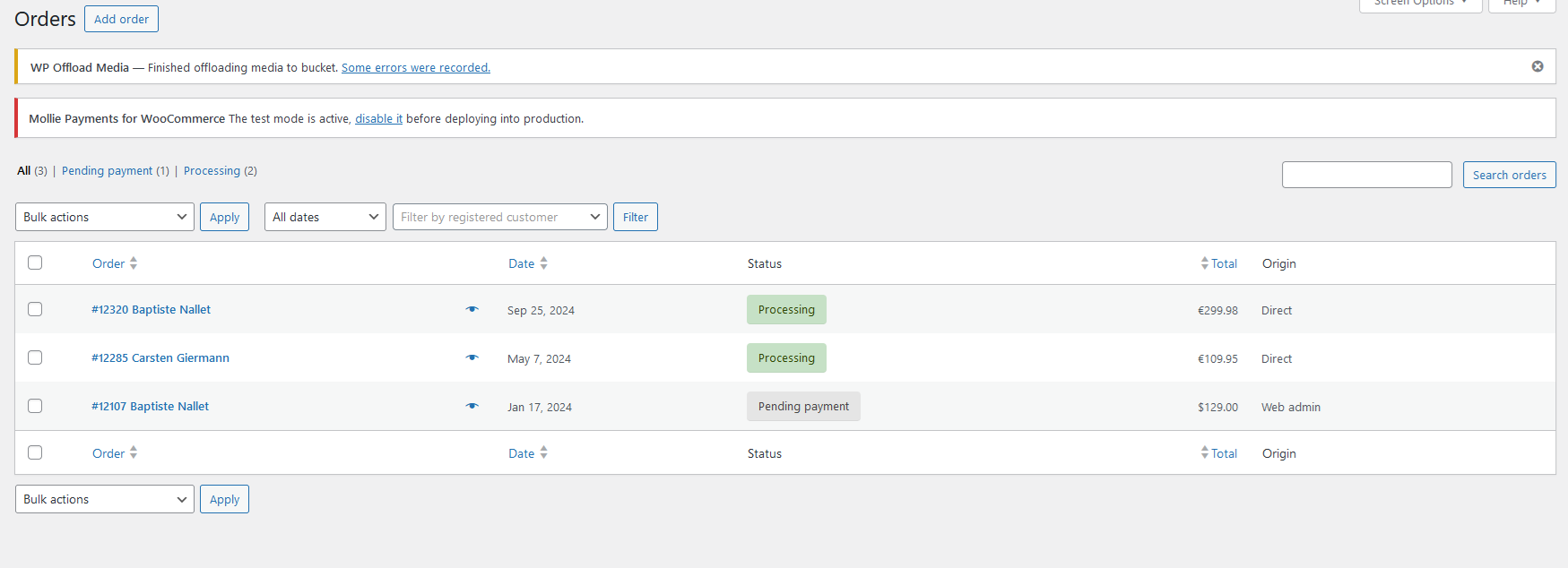Click the date Jan 17, 2024

540,407
